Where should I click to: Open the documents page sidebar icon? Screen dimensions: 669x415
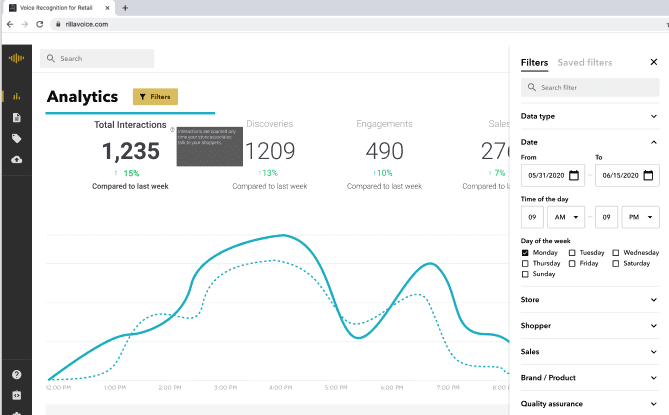pyautogui.click(x=16, y=118)
